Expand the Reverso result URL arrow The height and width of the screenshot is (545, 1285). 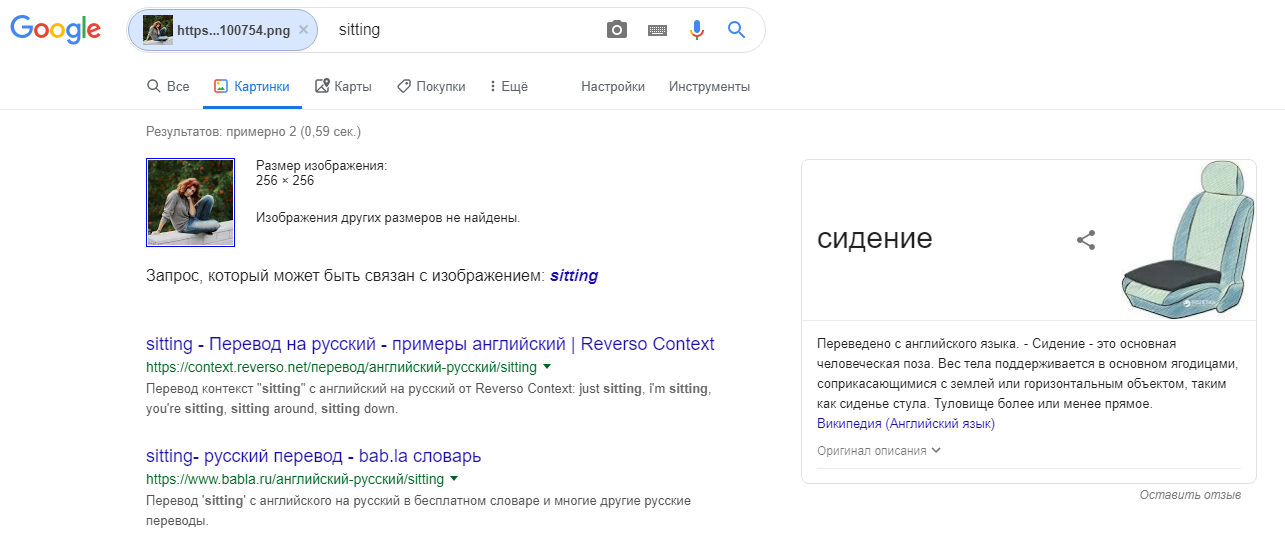(x=547, y=367)
